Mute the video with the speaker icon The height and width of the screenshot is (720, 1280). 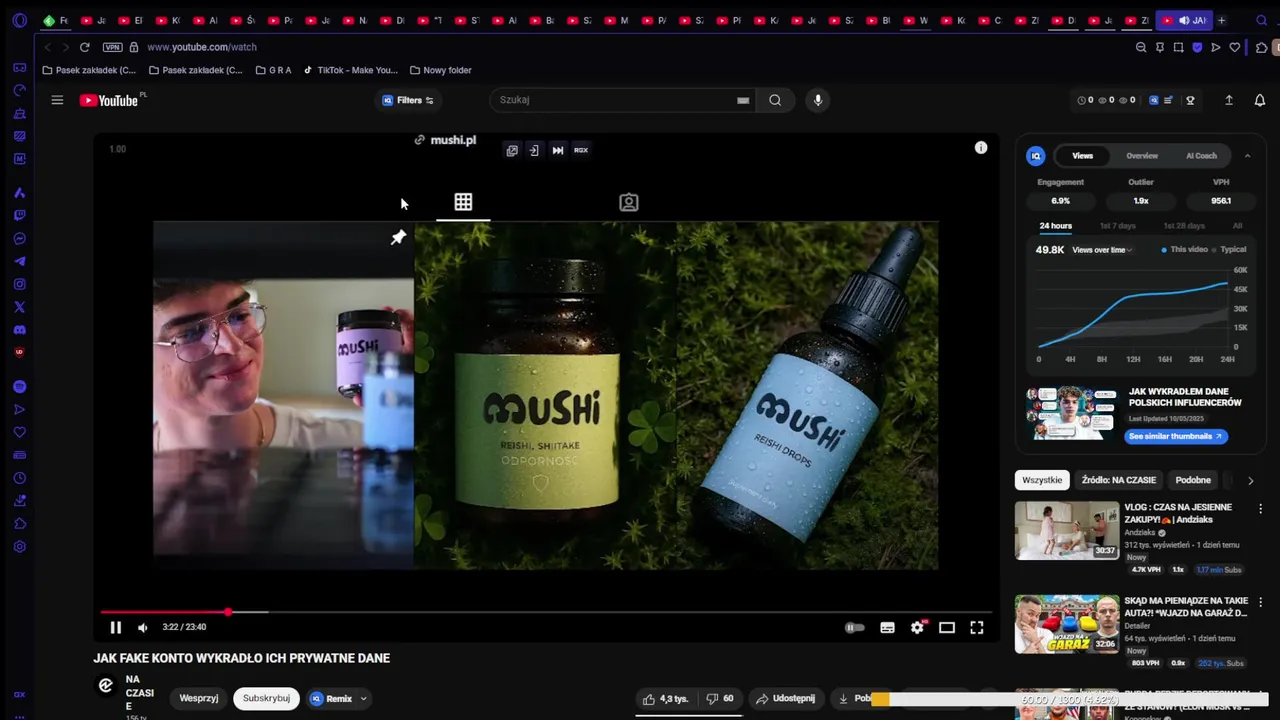143,627
